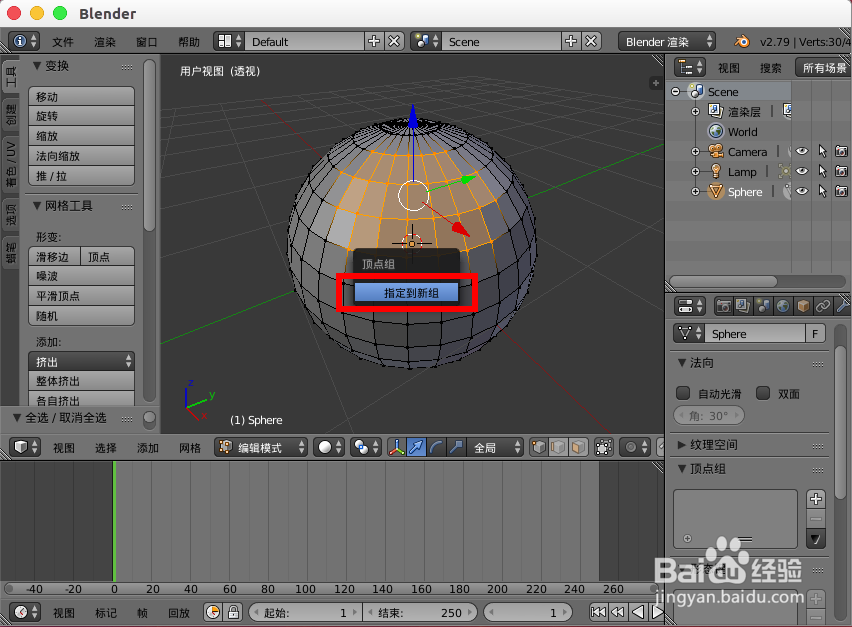This screenshot has width=852, height=627.
Task: Select the translate manipulator arrow icon
Action: pyautogui.click(x=416, y=447)
